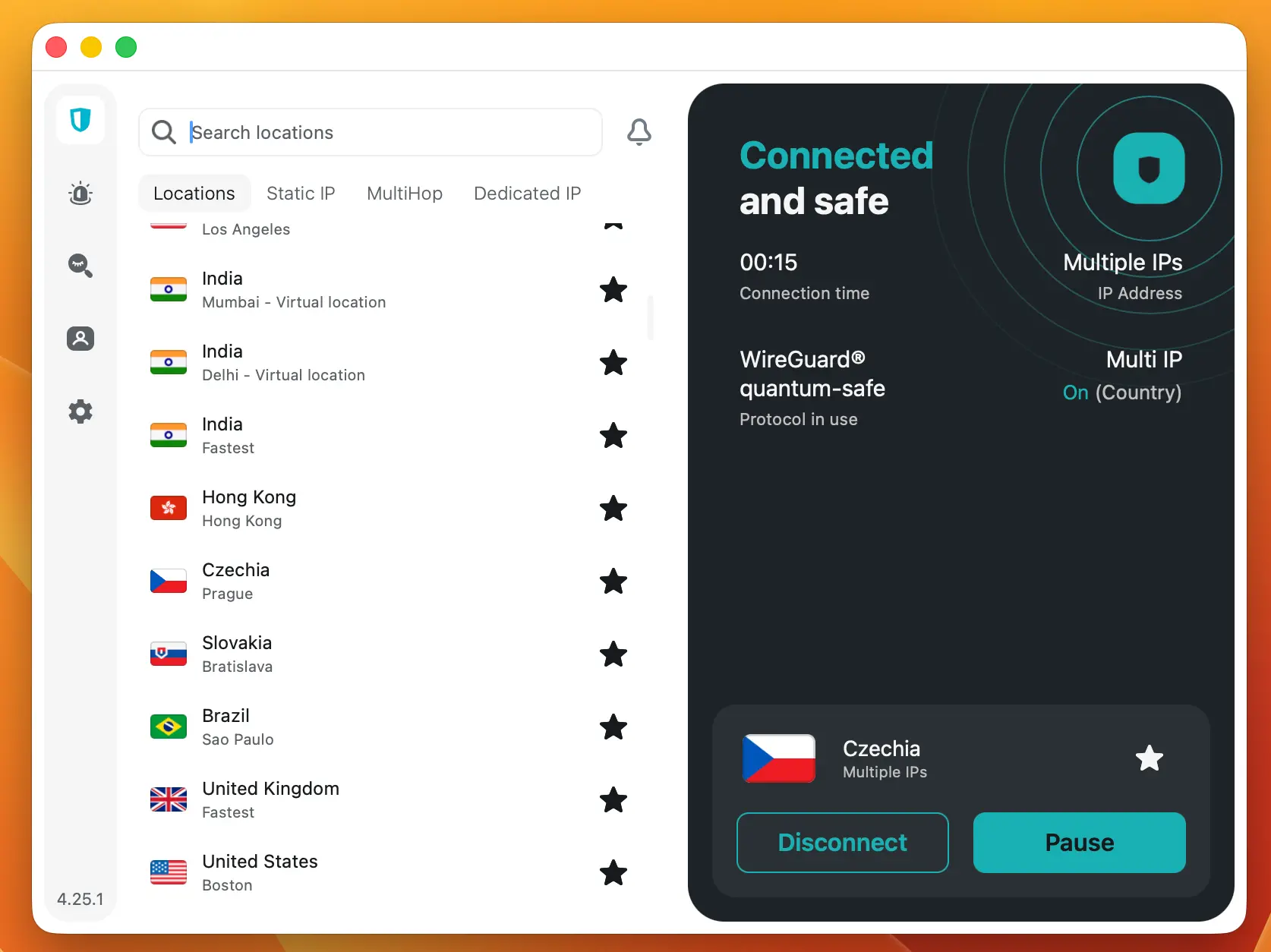The image size is (1271, 952).
Task: Open the MultiHop tab
Action: pos(404,193)
